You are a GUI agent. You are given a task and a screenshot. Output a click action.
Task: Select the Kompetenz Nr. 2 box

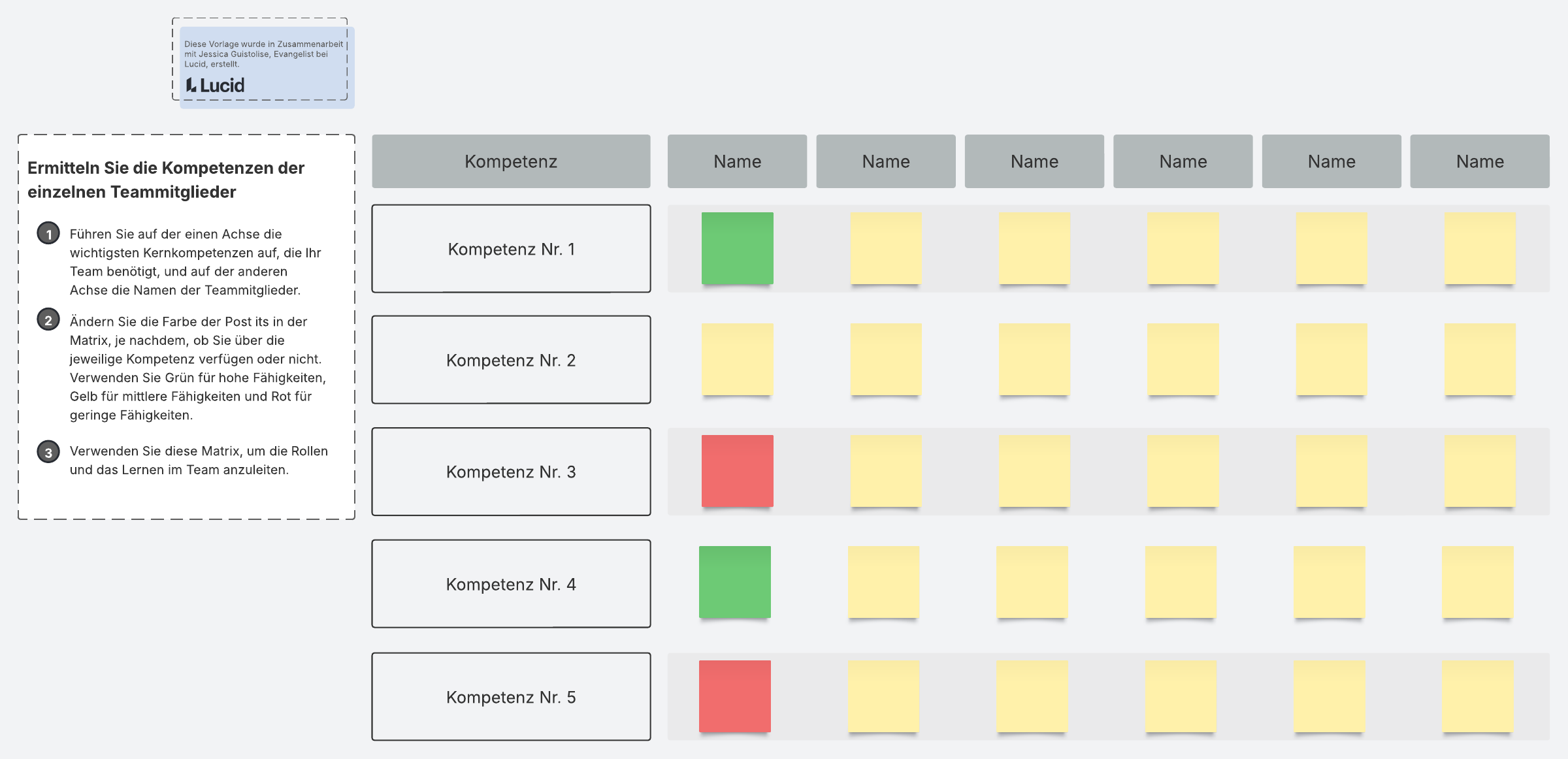coord(511,360)
